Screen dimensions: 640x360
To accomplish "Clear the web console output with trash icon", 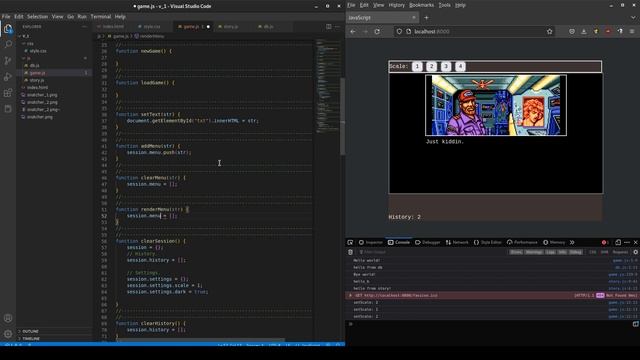I will (x=350, y=252).
